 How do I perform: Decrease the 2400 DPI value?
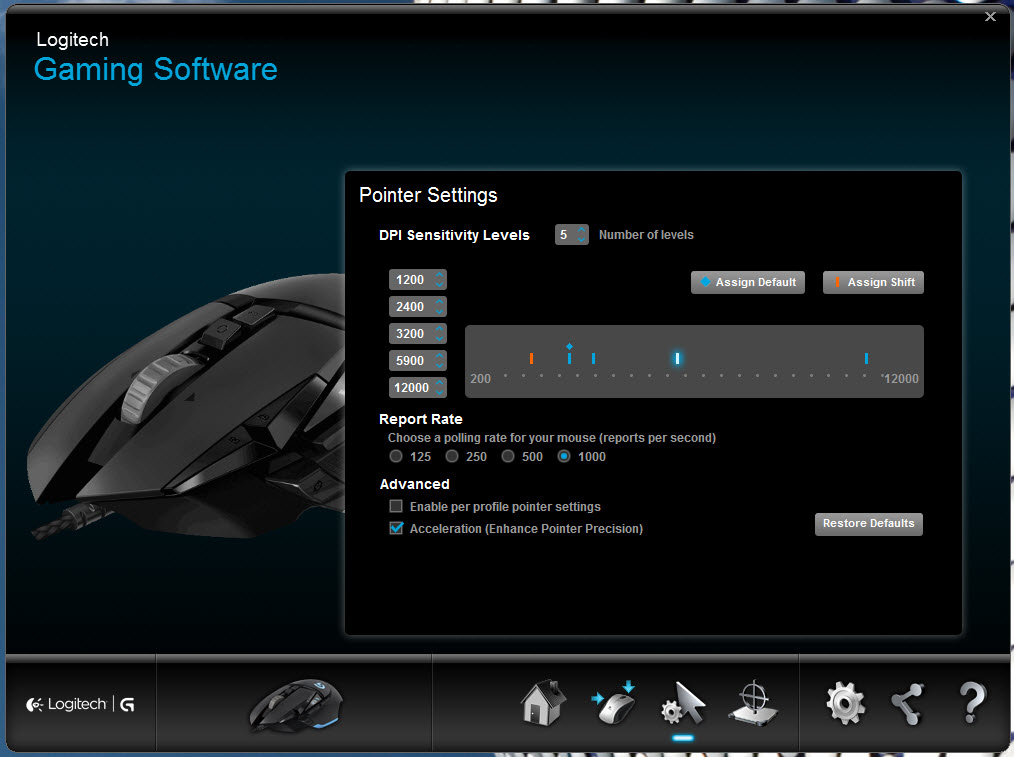[440, 312]
